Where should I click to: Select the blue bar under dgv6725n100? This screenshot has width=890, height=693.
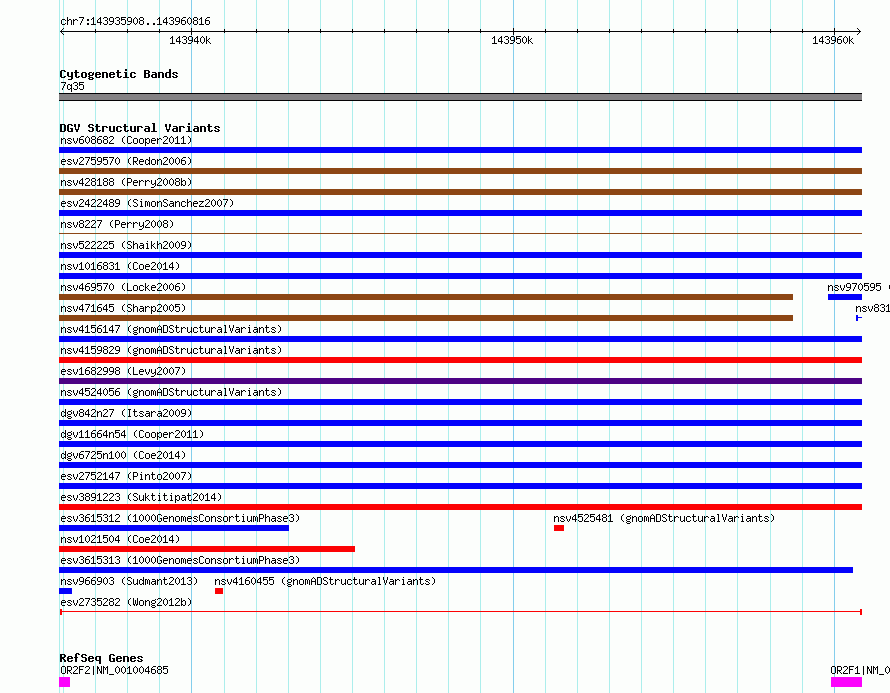coord(460,465)
